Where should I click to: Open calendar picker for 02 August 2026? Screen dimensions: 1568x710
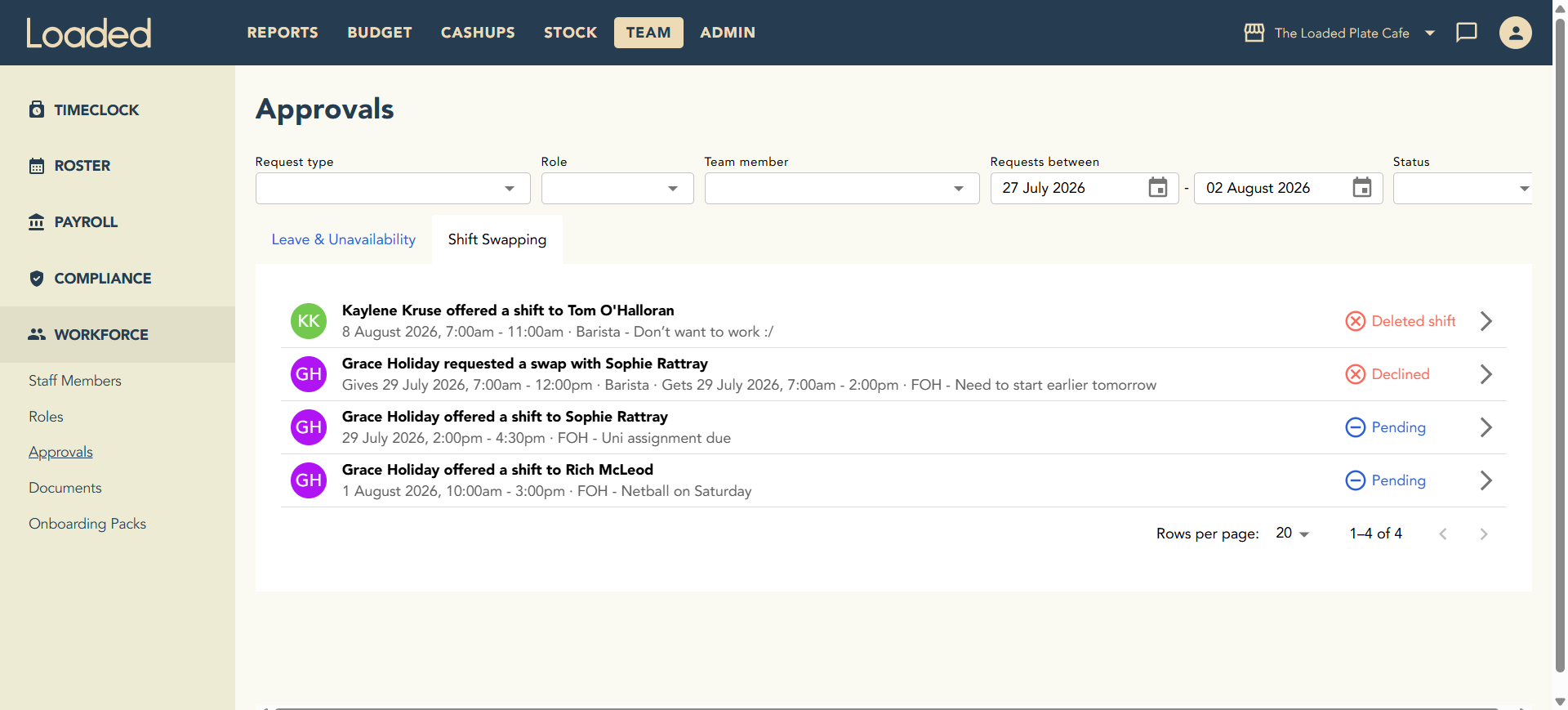click(1362, 188)
